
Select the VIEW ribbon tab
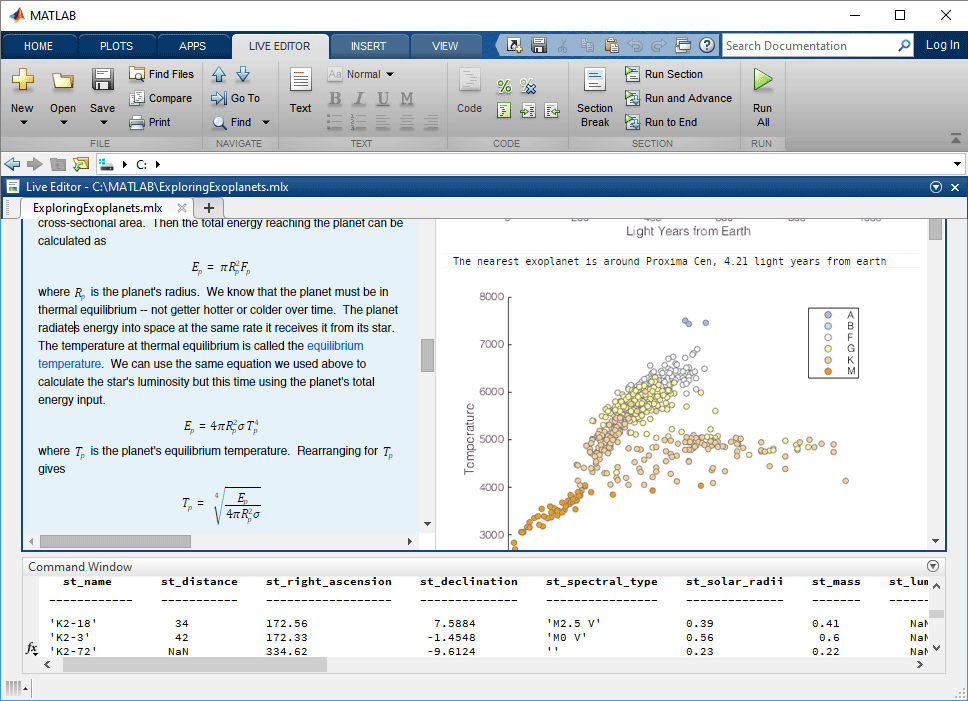point(445,45)
